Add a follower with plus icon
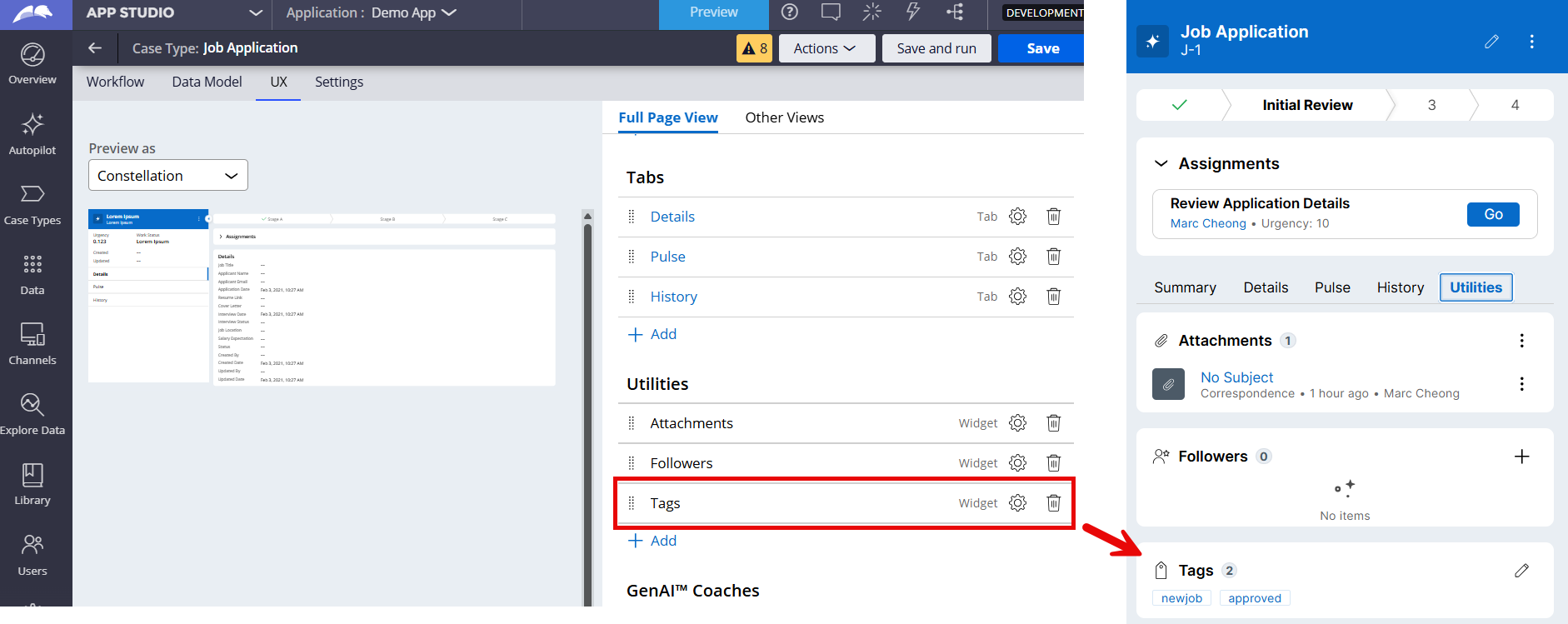Viewport: 1568px width, 624px height. pos(1521,457)
